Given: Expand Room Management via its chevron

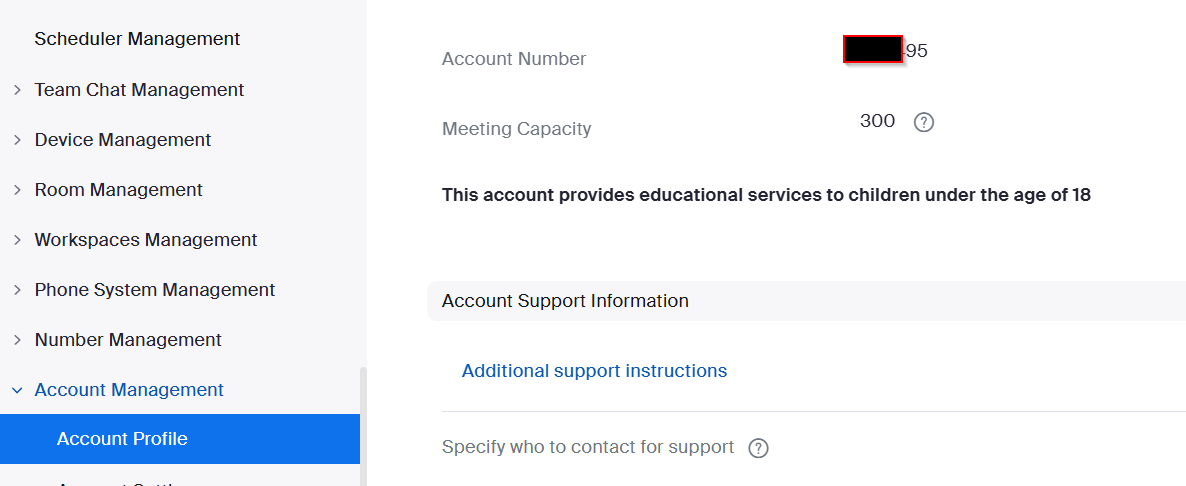Looking at the screenshot, I should pos(17,190).
